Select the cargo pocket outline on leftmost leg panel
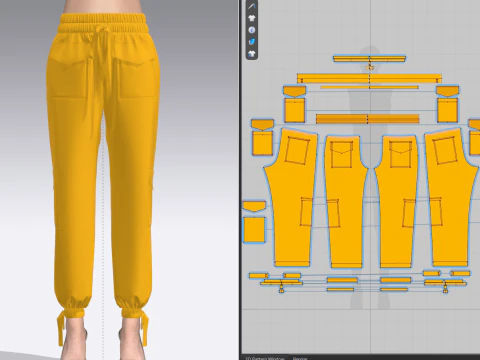Image resolution: width=480 pixels, height=360 pixels. point(306,212)
